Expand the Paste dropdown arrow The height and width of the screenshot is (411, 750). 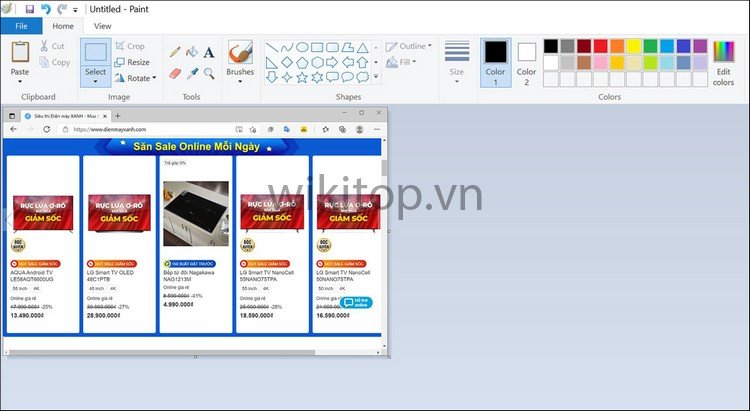20,82
